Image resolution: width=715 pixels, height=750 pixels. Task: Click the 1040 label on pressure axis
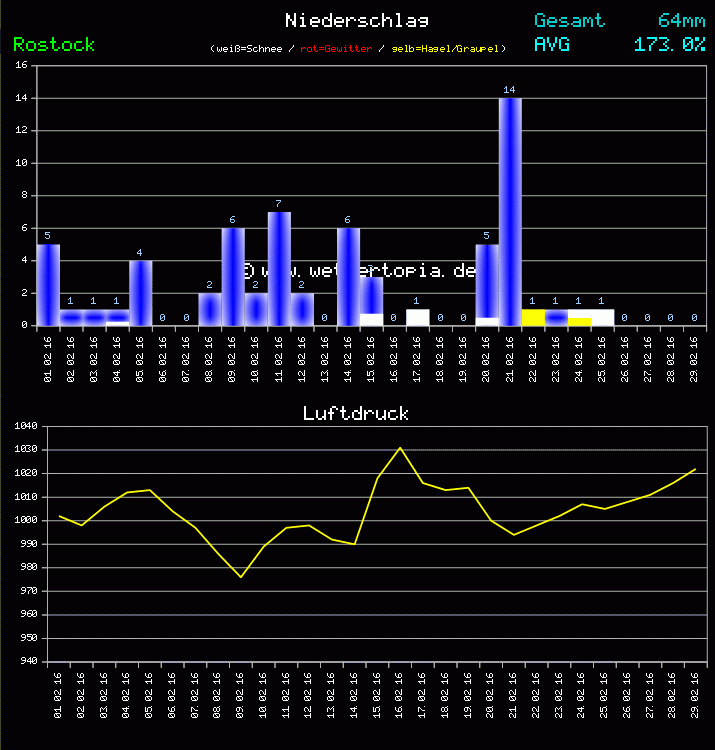pyautogui.click(x=25, y=426)
